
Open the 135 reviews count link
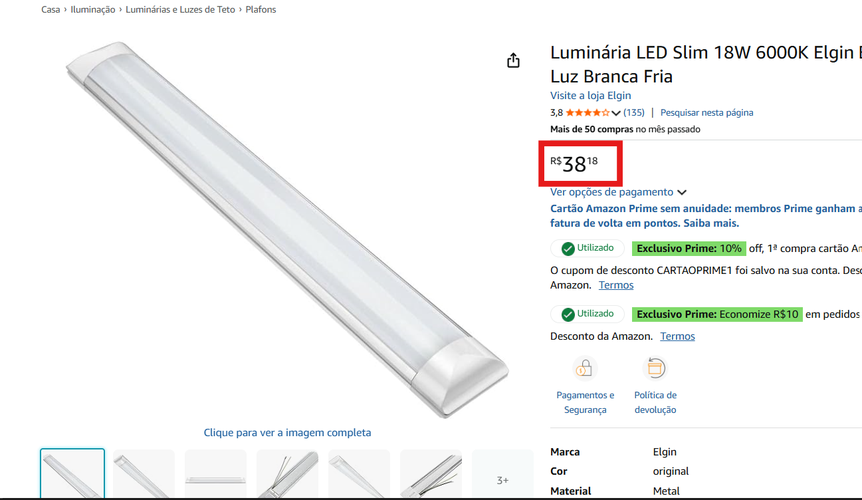(634, 113)
